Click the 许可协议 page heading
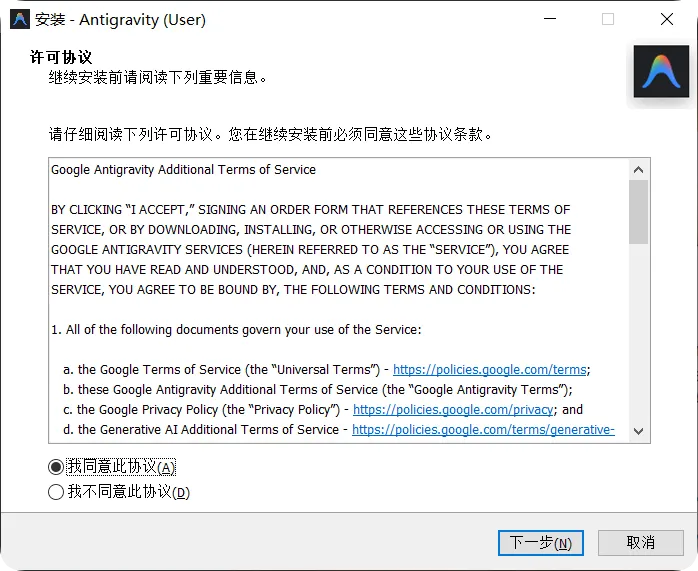Viewport: 698px width, 571px height. click(61, 57)
